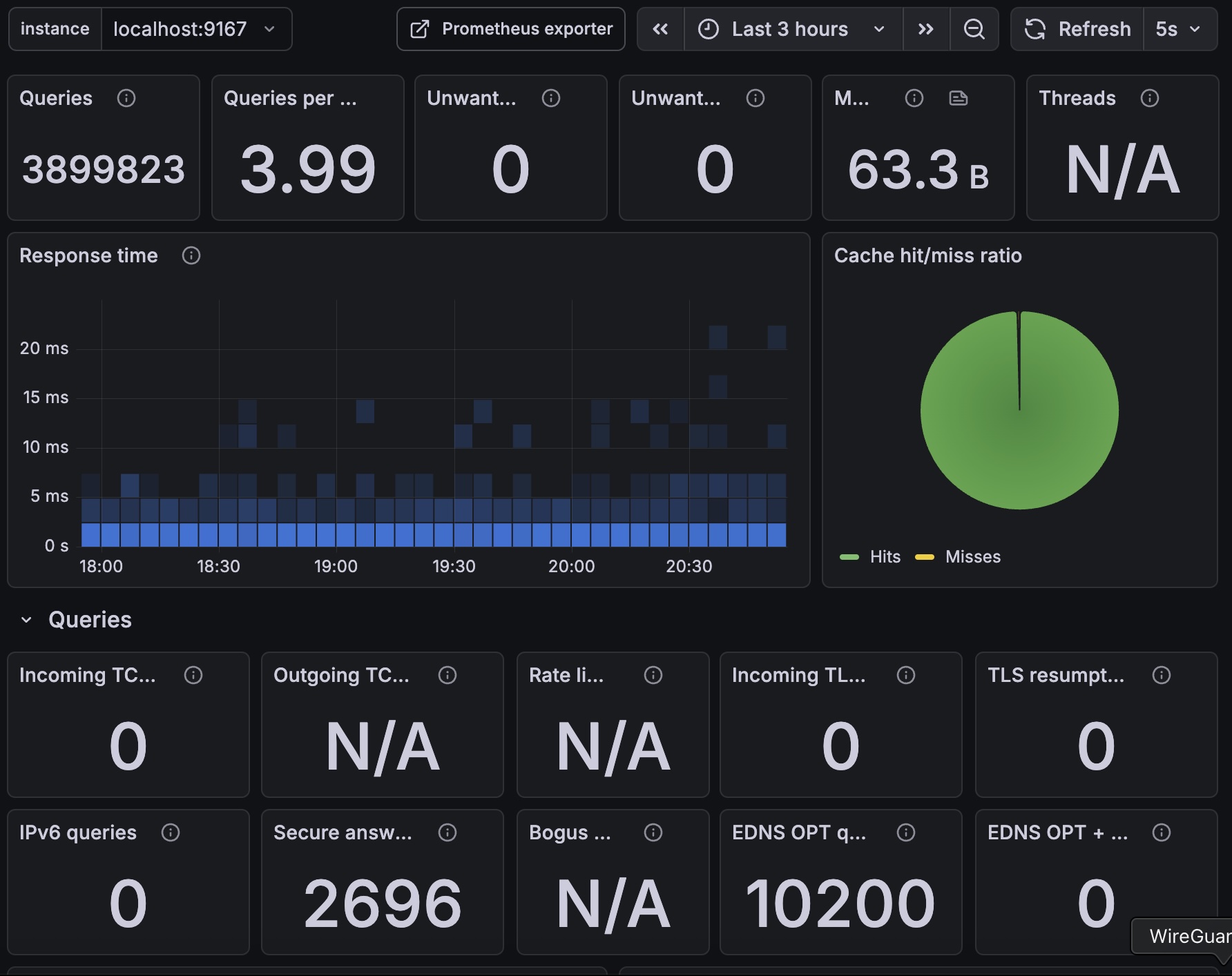Click info icon on IPv6 queries panel
Viewport: 1232px width, 976px height.
[171, 832]
